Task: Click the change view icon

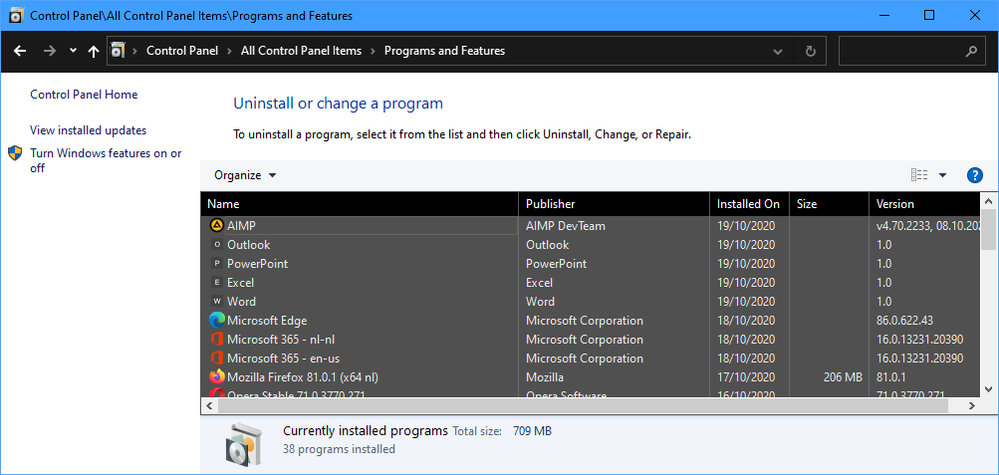Action: pos(920,175)
